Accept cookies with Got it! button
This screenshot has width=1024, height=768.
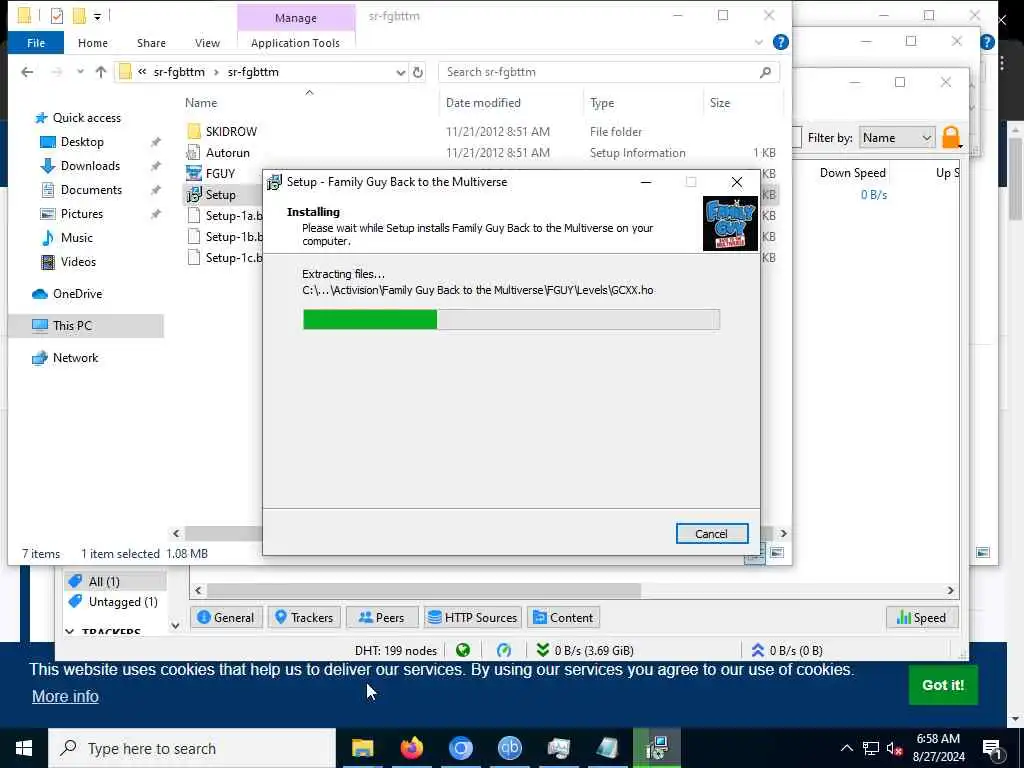click(943, 685)
